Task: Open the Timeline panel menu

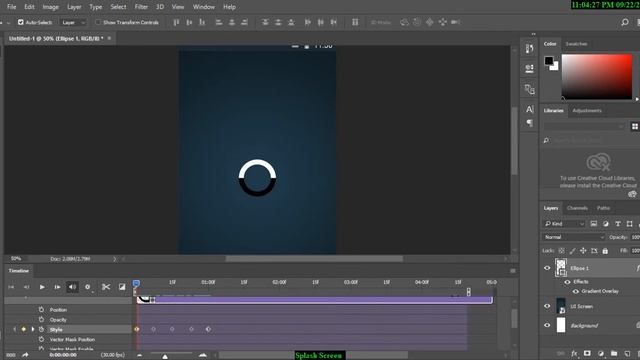Action: pos(513,270)
